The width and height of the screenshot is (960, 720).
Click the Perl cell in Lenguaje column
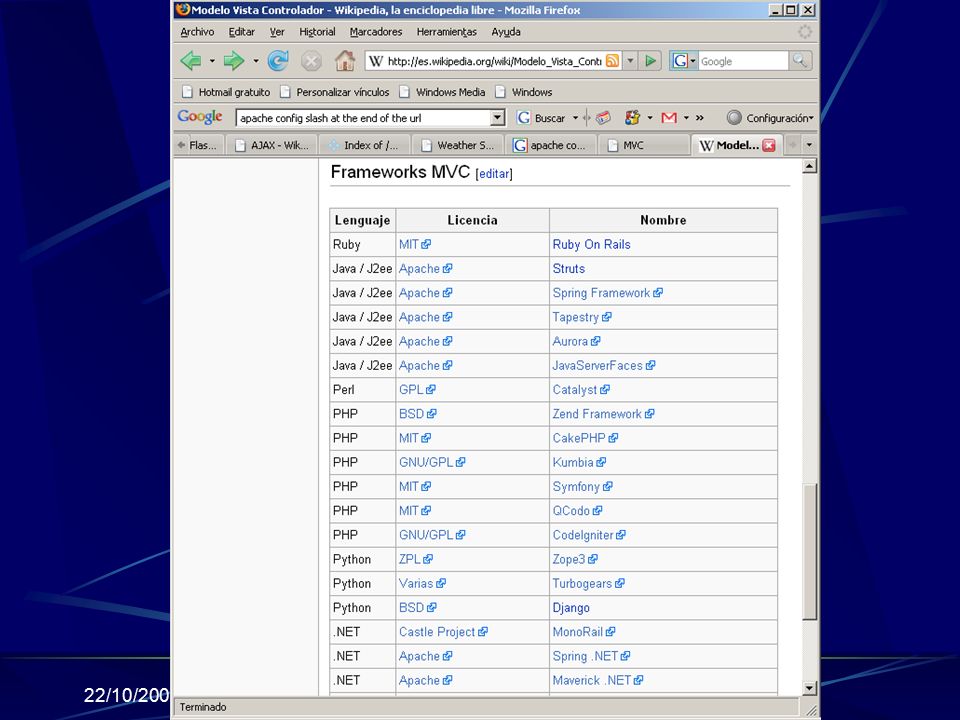click(362, 390)
